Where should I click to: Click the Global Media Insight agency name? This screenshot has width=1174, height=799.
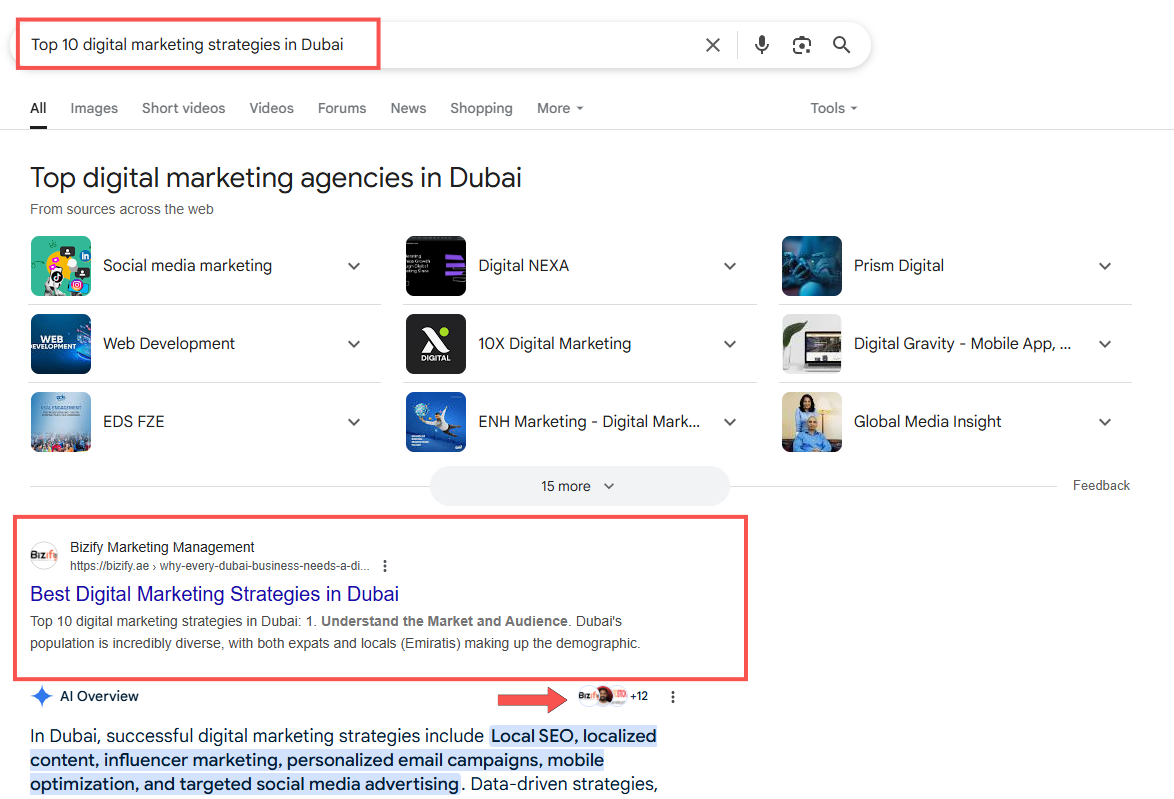point(928,422)
